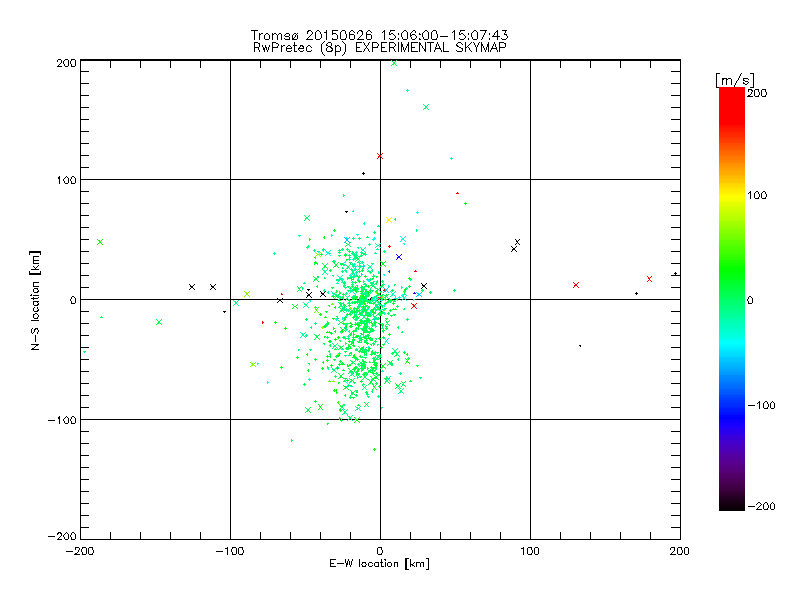Click the rightmost red X marker near 180 km east
800x600 pixels.
click(649, 279)
